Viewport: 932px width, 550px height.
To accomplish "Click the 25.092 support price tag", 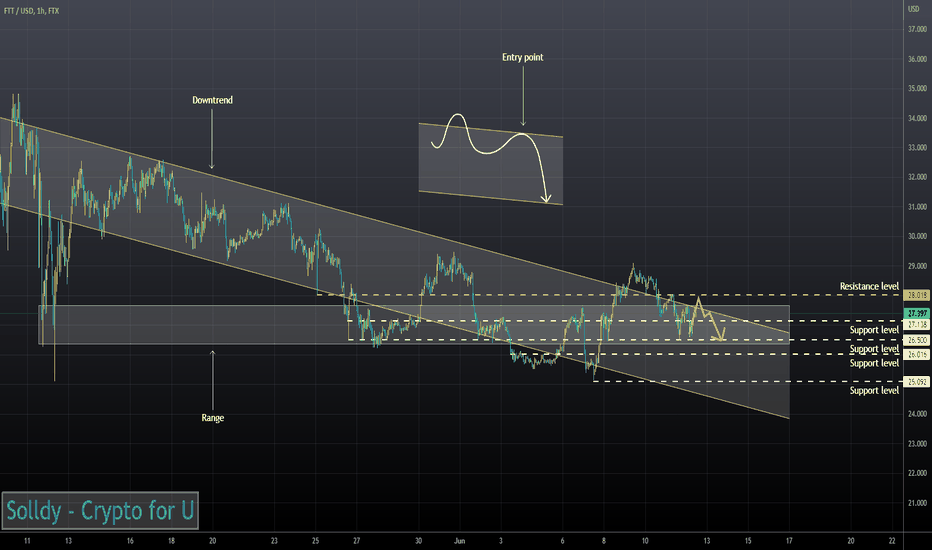I will [917, 382].
